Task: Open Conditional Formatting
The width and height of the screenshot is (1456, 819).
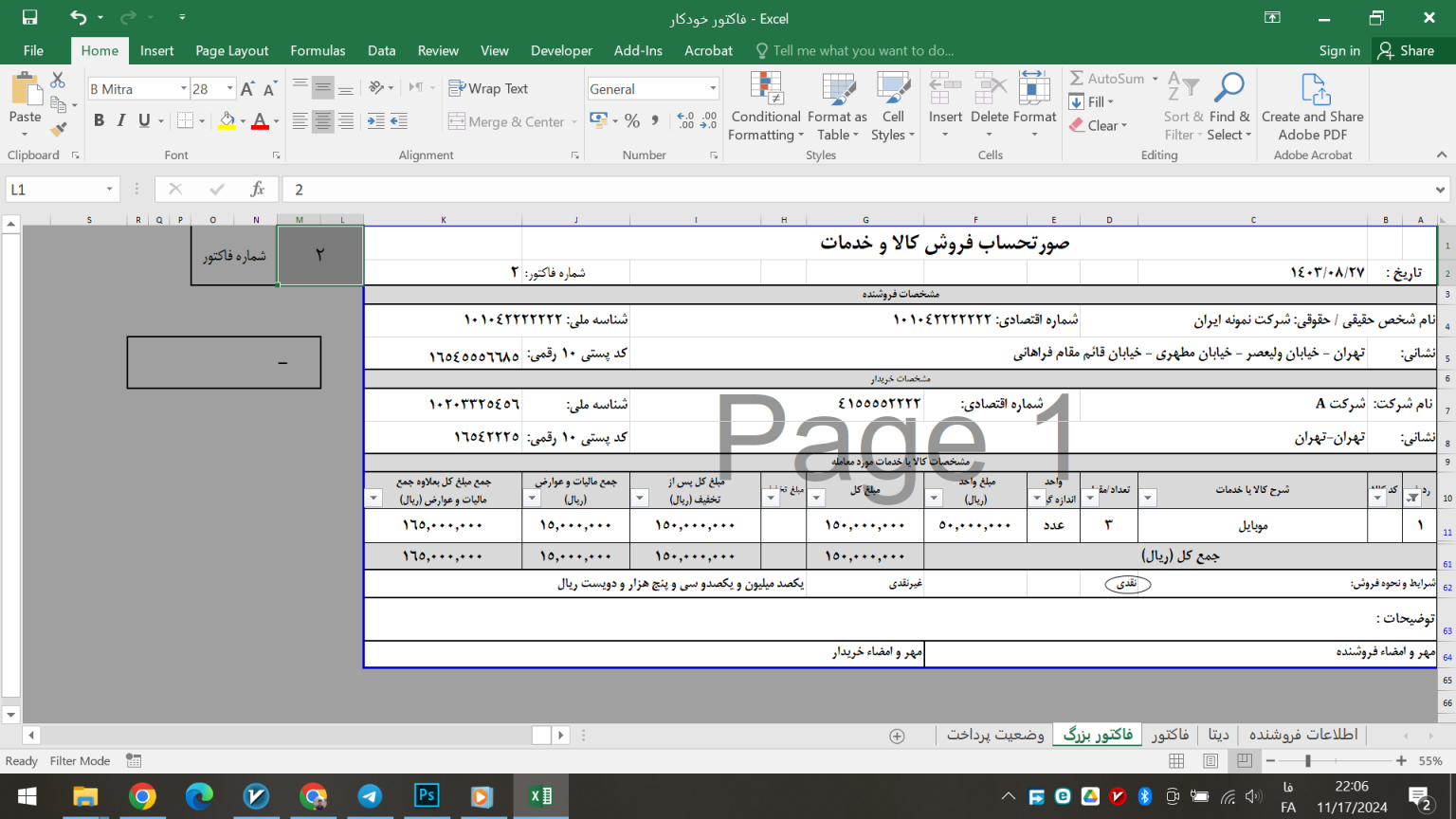Action: [x=765, y=106]
